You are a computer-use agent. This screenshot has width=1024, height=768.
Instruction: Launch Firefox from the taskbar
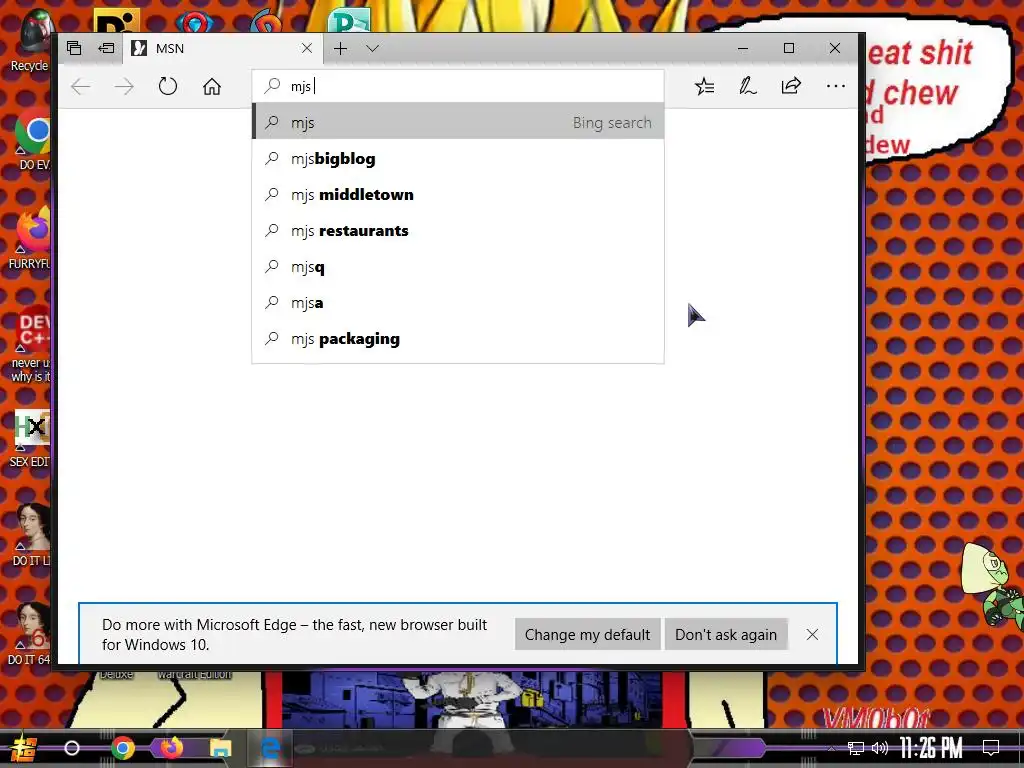[172, 748]
